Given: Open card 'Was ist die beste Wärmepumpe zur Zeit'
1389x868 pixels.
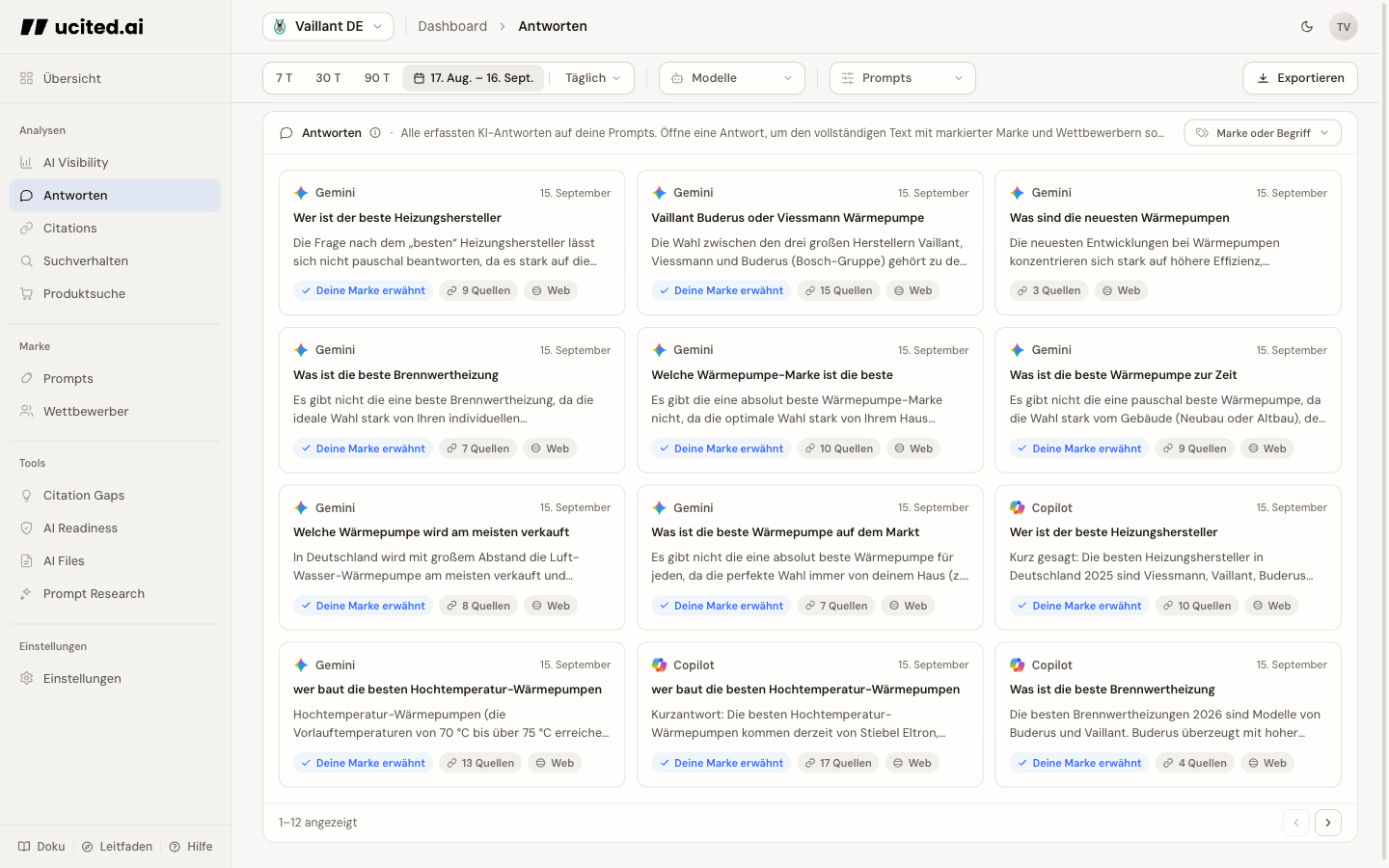Looking at the screenshot, I should [1168, 400].
